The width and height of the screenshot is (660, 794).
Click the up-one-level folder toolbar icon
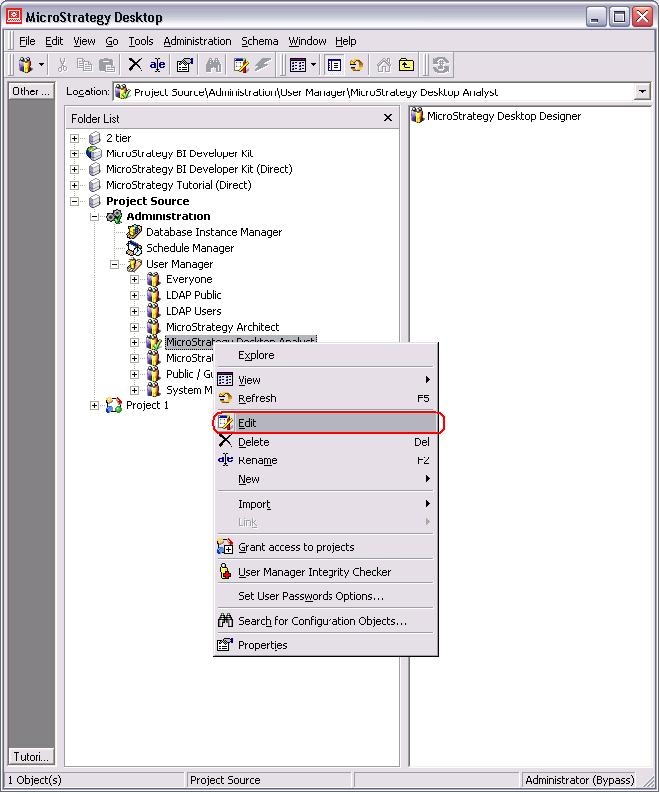point(407,65)
